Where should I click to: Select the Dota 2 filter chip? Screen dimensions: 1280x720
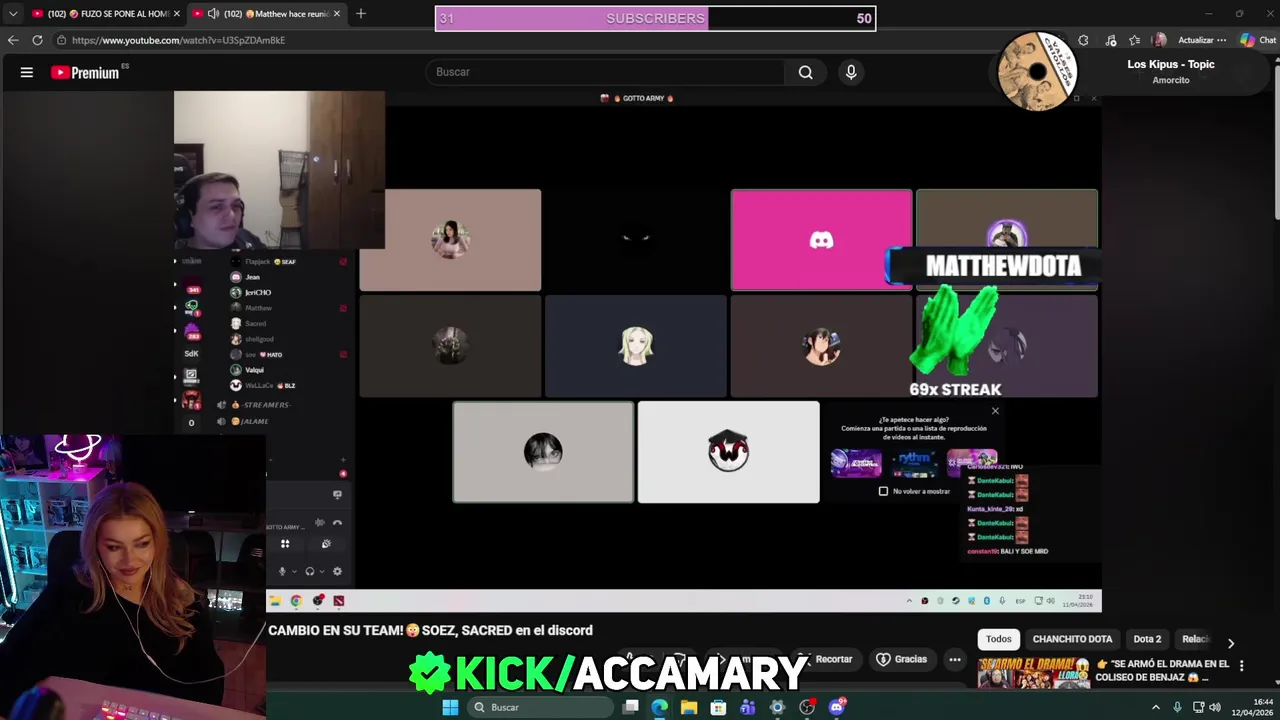1147,639
